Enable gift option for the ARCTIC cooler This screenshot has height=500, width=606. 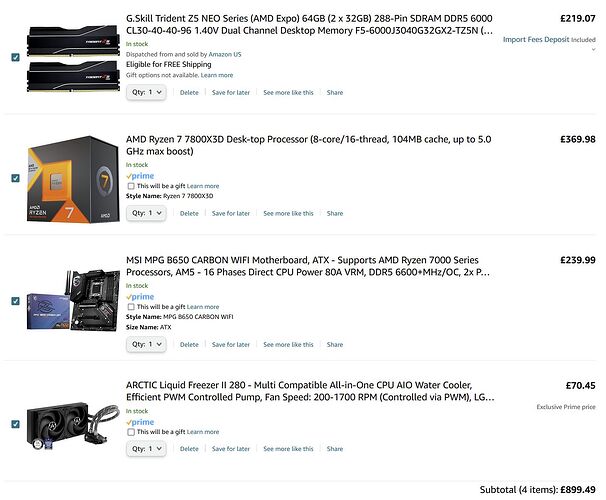131,432
